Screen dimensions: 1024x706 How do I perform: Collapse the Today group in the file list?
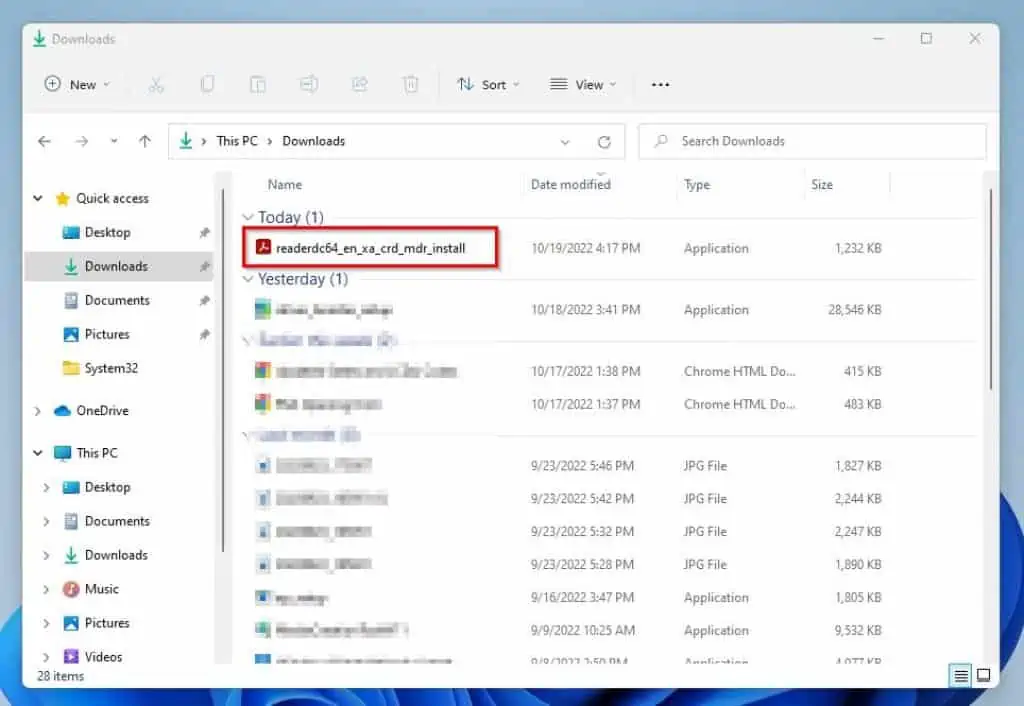[247, 217]
